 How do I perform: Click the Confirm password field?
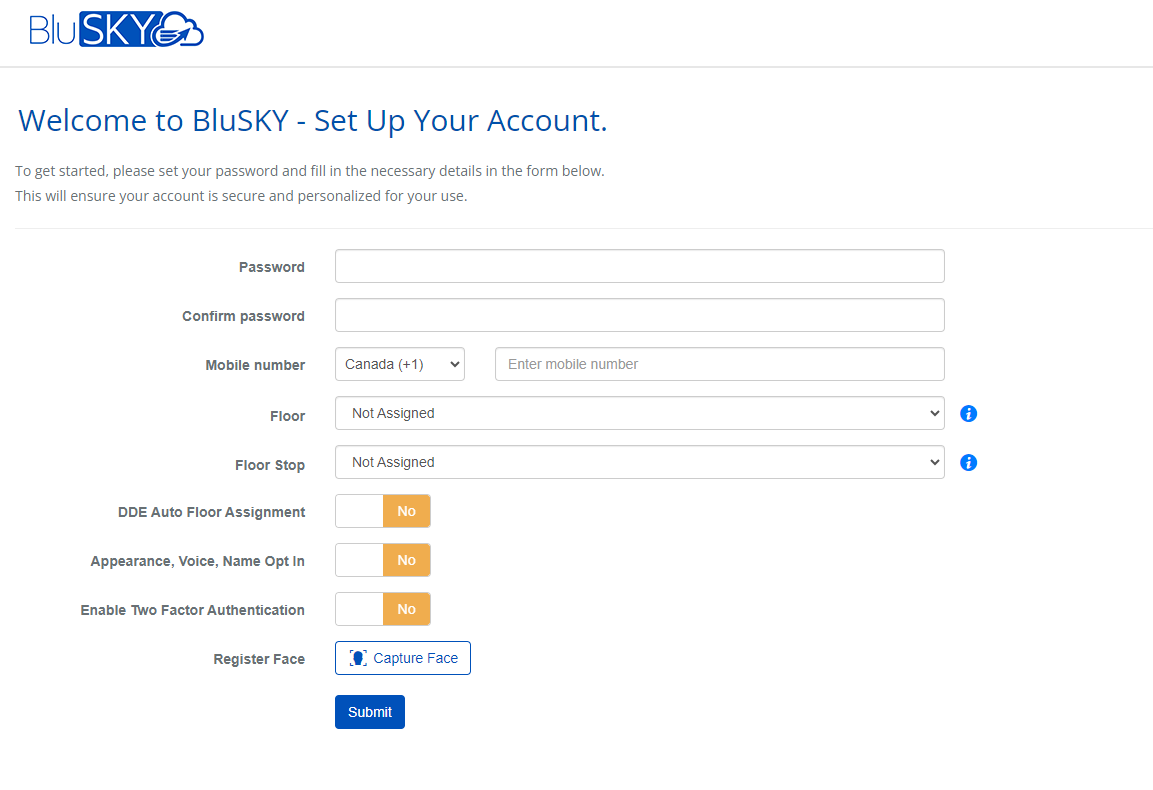click(639, 315)
